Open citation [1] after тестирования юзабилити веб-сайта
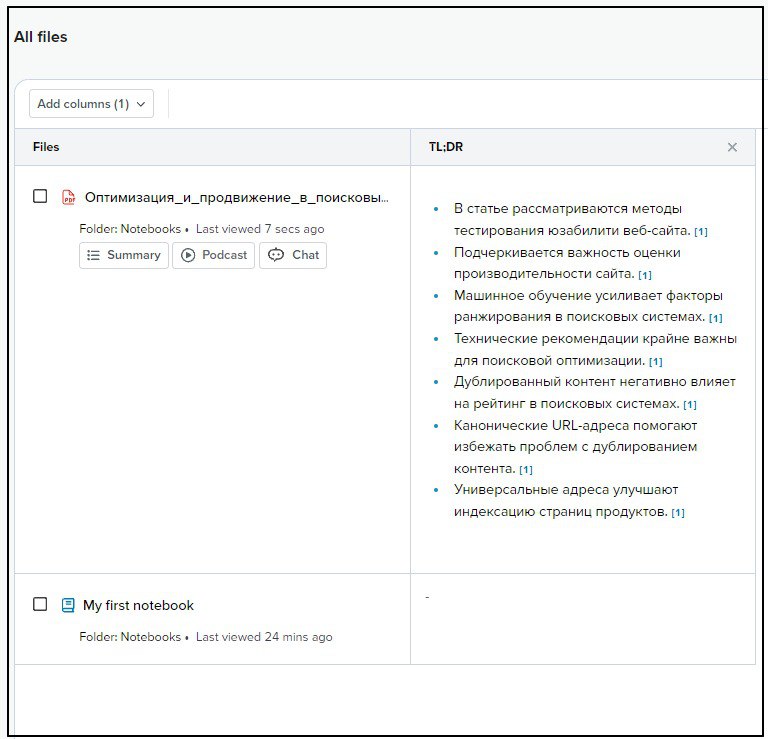 pos(701,232)
